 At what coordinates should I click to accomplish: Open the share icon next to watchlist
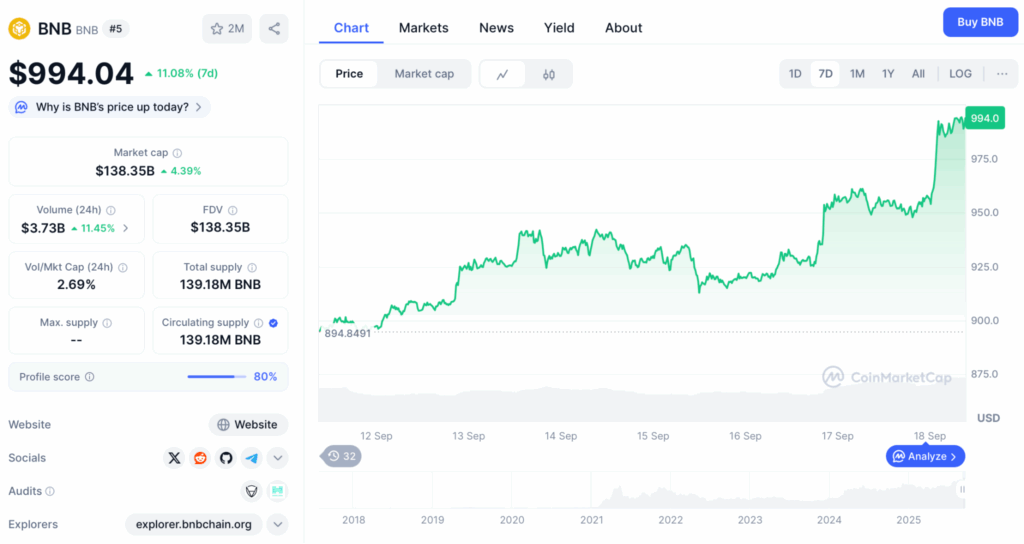point(274,28)
